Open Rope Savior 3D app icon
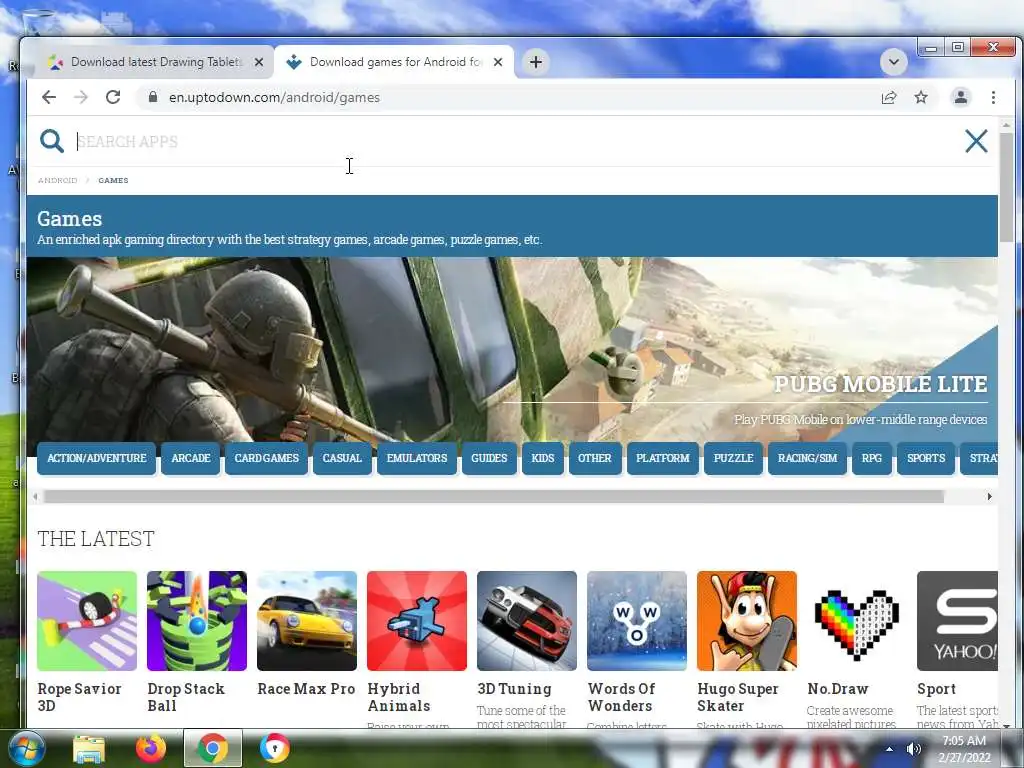Image resolution: width=1024 pixels, height=768 pixels. (87, 621)
